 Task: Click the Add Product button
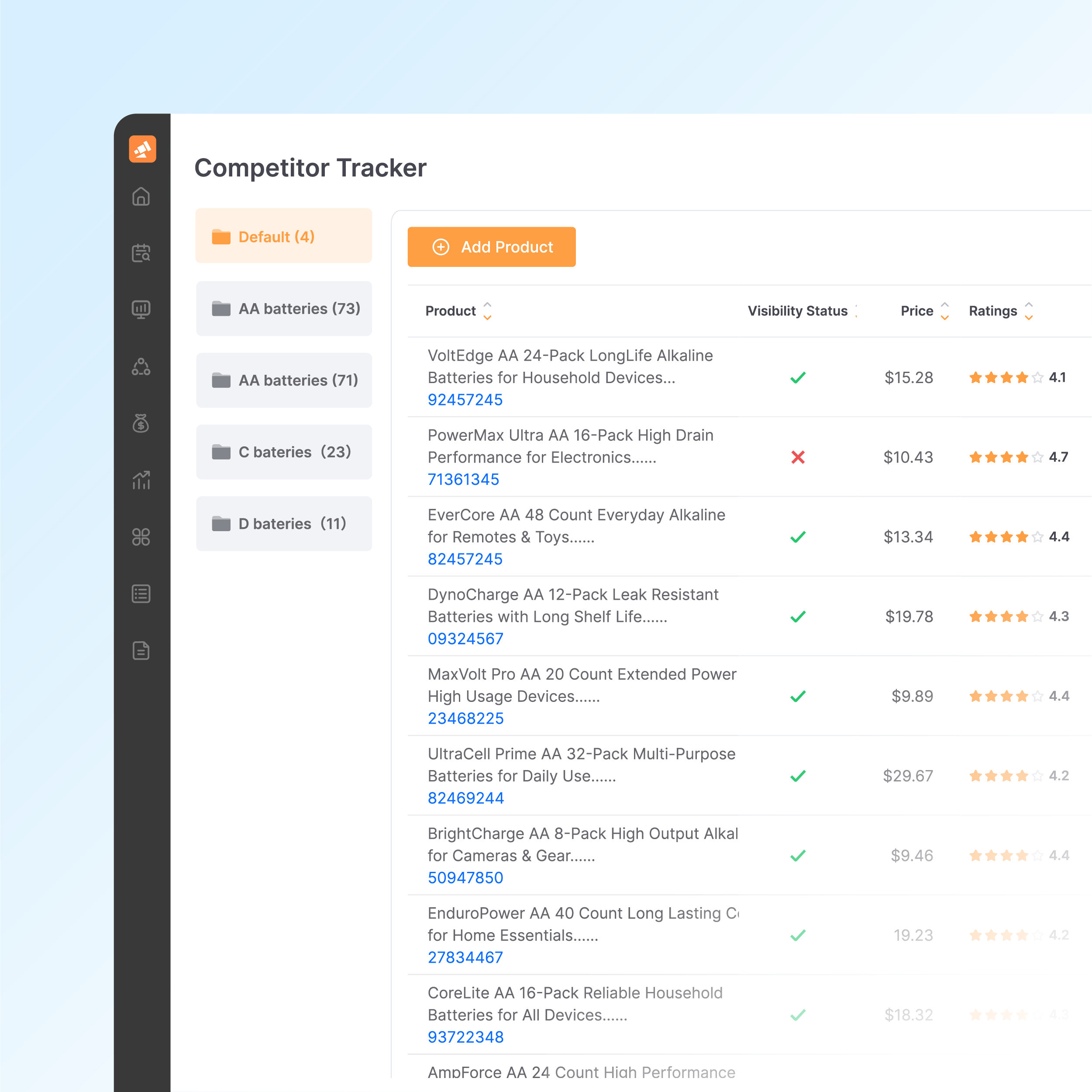[491, 247]
